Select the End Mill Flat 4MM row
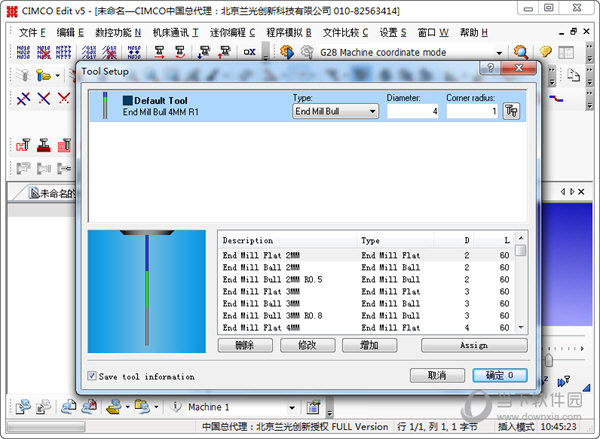The height and width of the screenshot is (439, 600). point(367,328)
